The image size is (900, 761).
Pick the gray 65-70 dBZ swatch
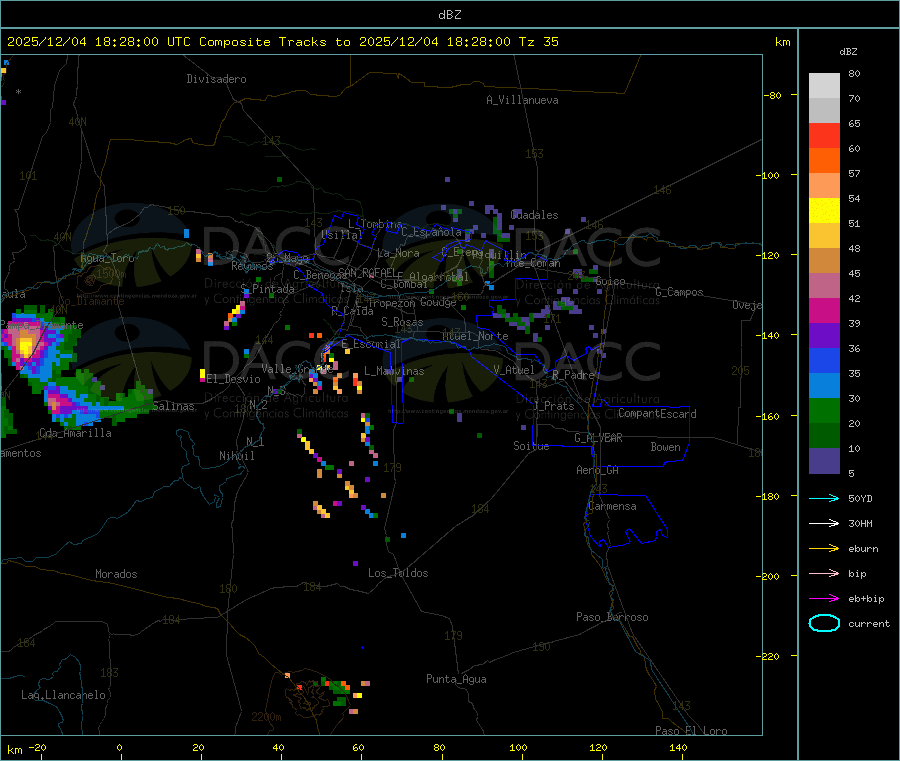click(x=824, y=111)
